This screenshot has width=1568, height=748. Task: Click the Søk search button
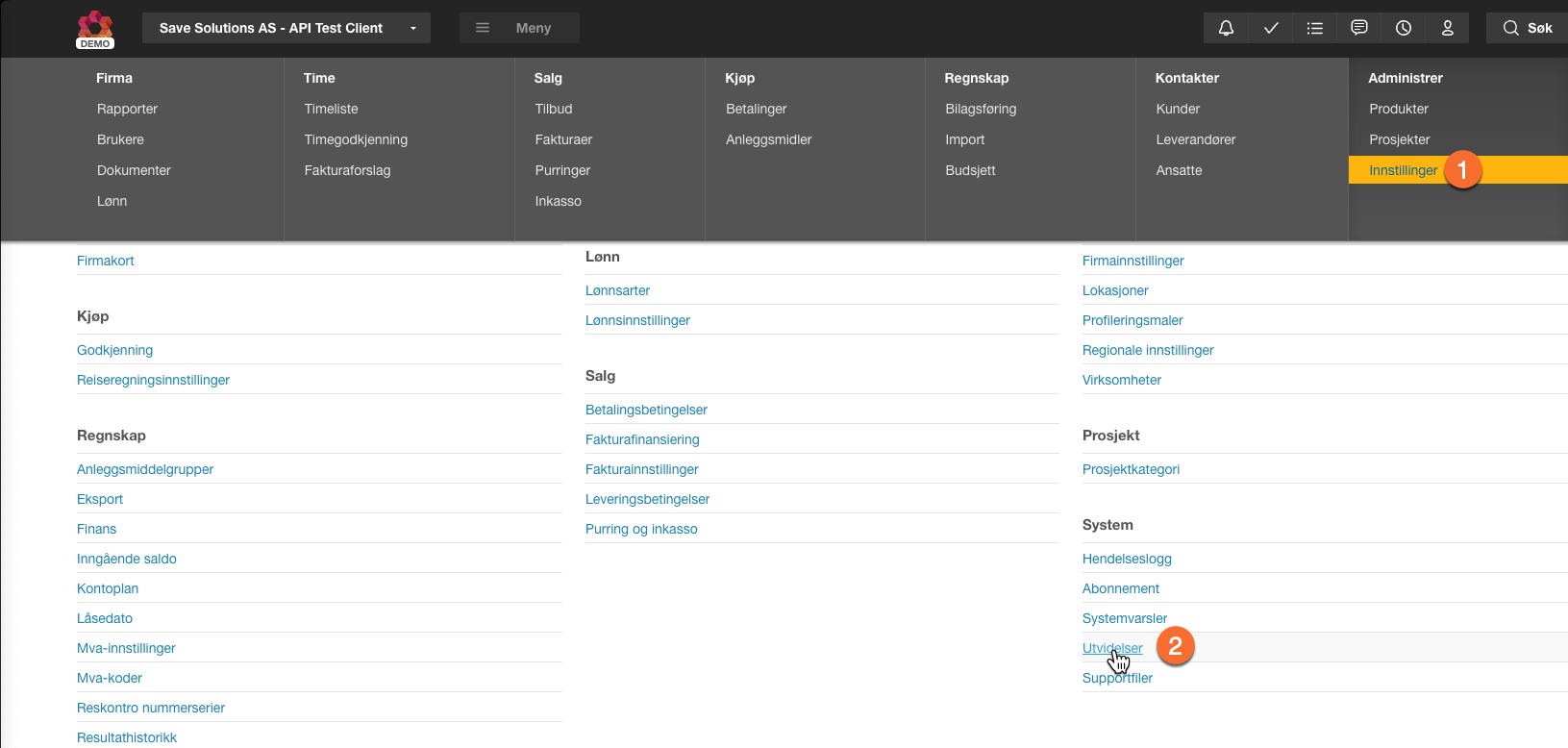pyautogui.click(x=1528, y=28)
